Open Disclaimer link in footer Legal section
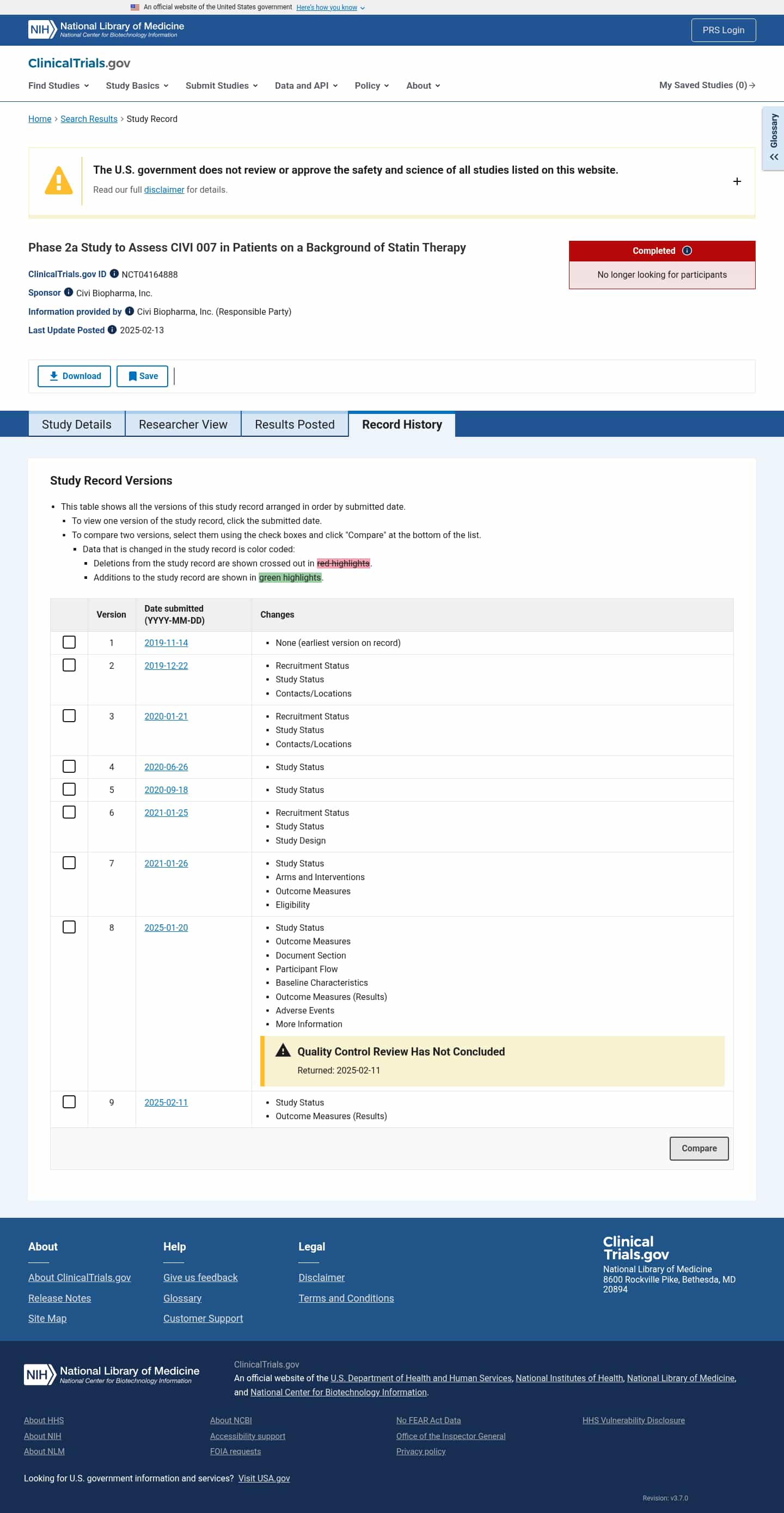 point(321,1277)
